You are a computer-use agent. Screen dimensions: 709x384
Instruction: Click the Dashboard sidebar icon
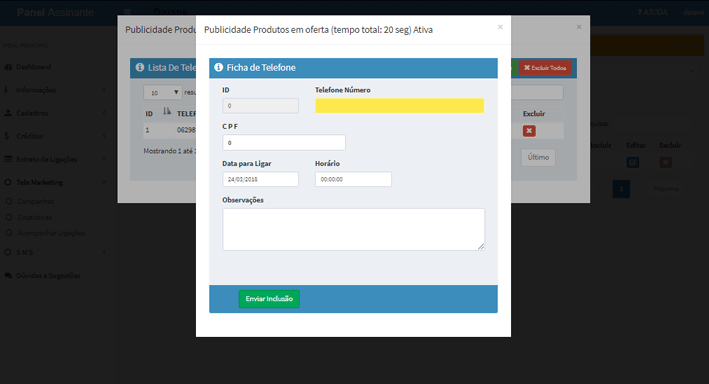tap(8, 67)
